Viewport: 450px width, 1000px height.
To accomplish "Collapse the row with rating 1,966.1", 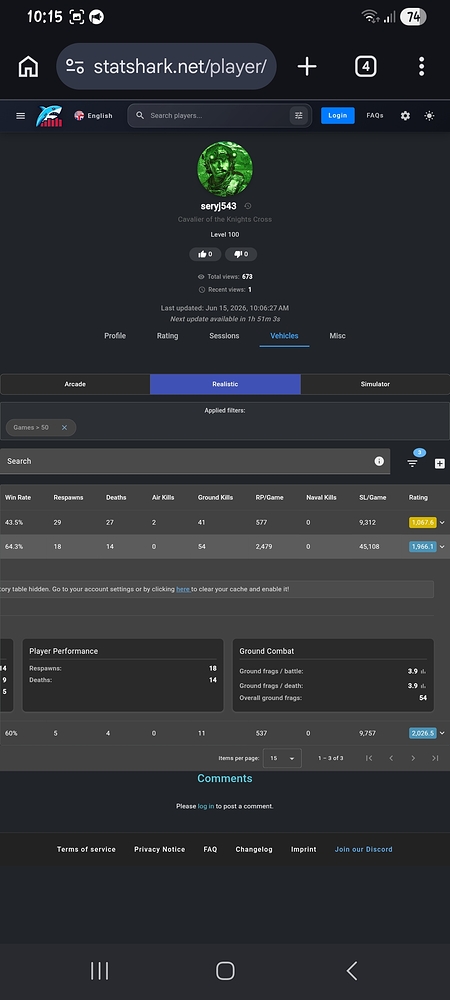I will point(442,547).
